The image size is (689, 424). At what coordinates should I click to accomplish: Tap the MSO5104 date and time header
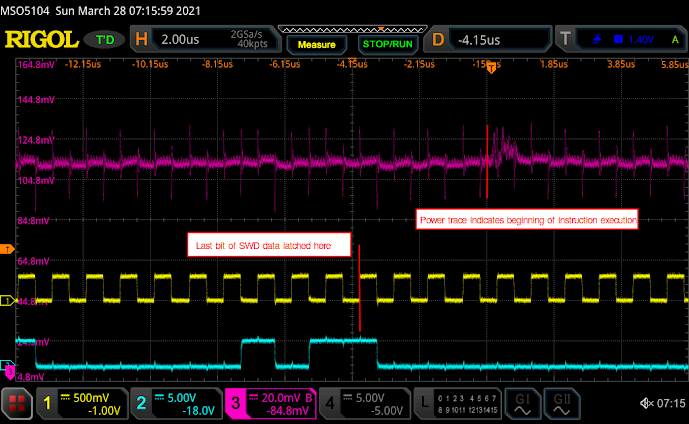pyautogui.click(x=100, y=11)
